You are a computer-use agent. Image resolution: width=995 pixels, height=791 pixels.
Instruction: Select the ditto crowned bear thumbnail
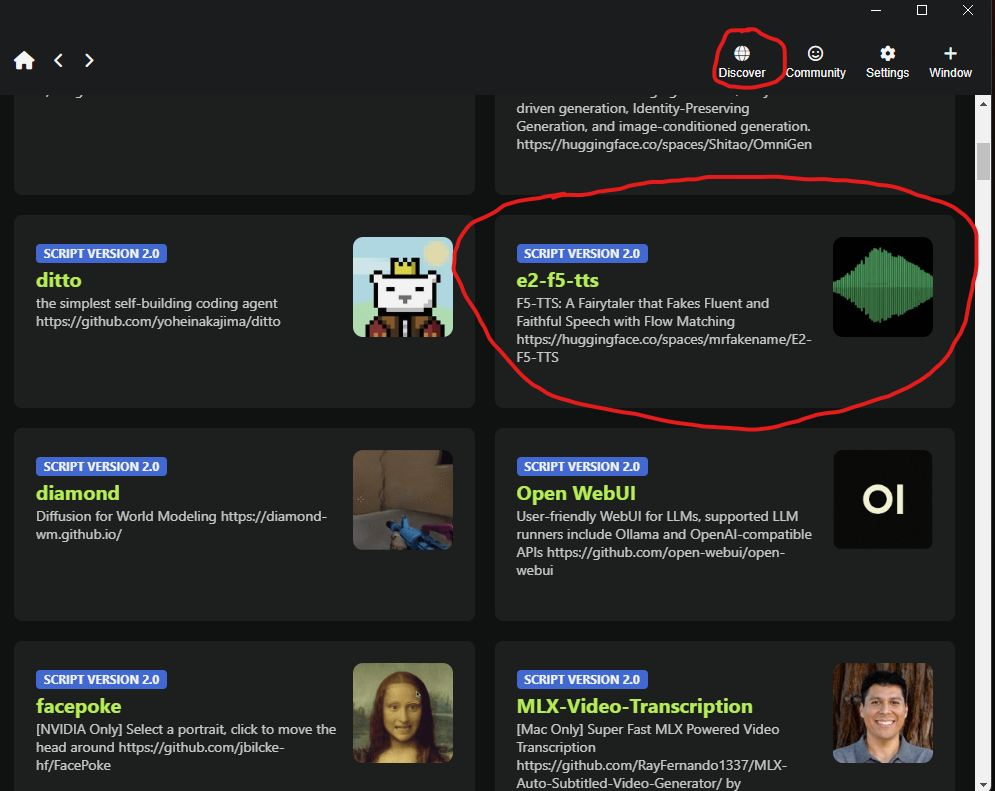click(403, 287)
